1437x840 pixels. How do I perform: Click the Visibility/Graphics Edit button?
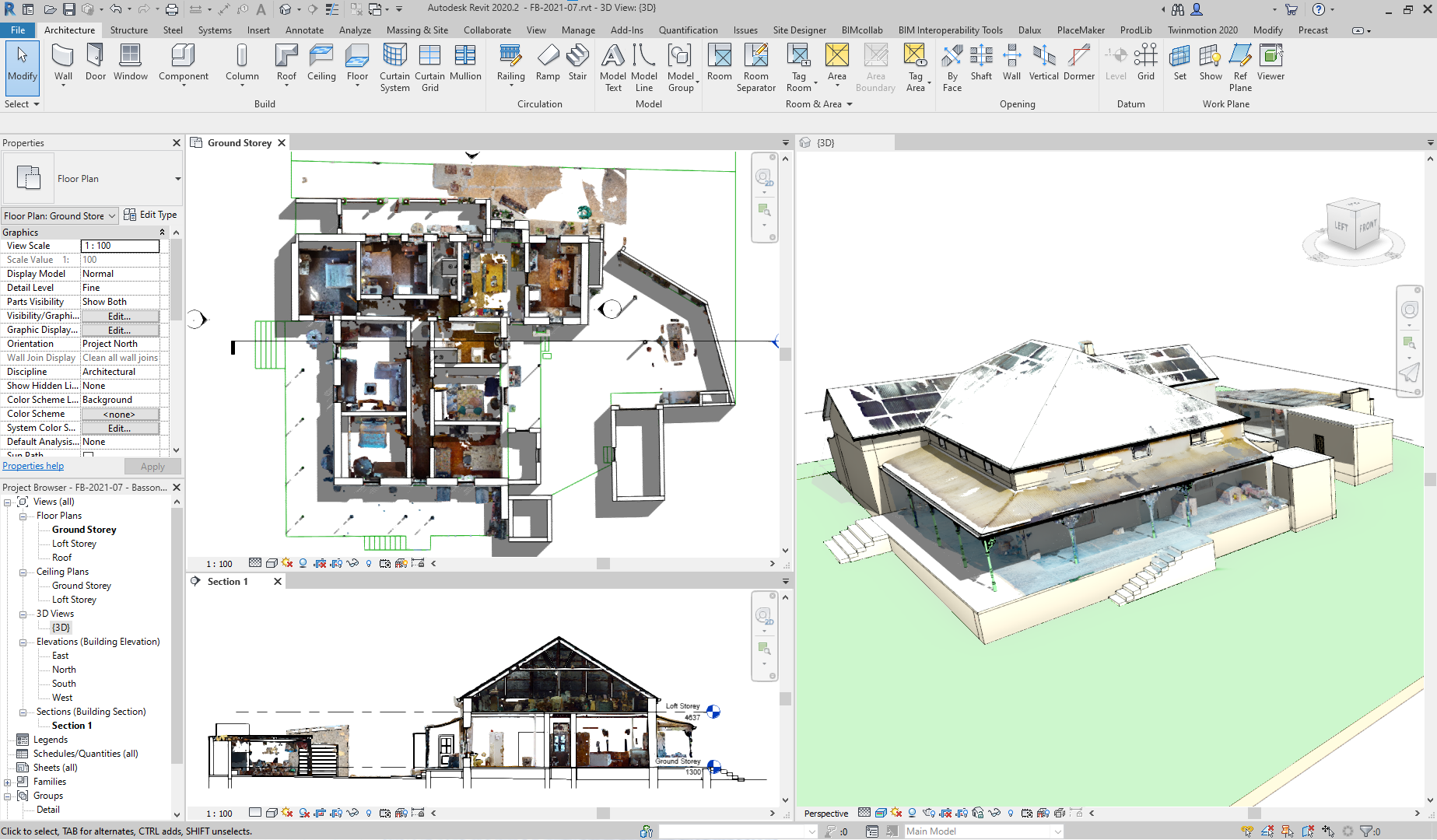pos(120,316)
